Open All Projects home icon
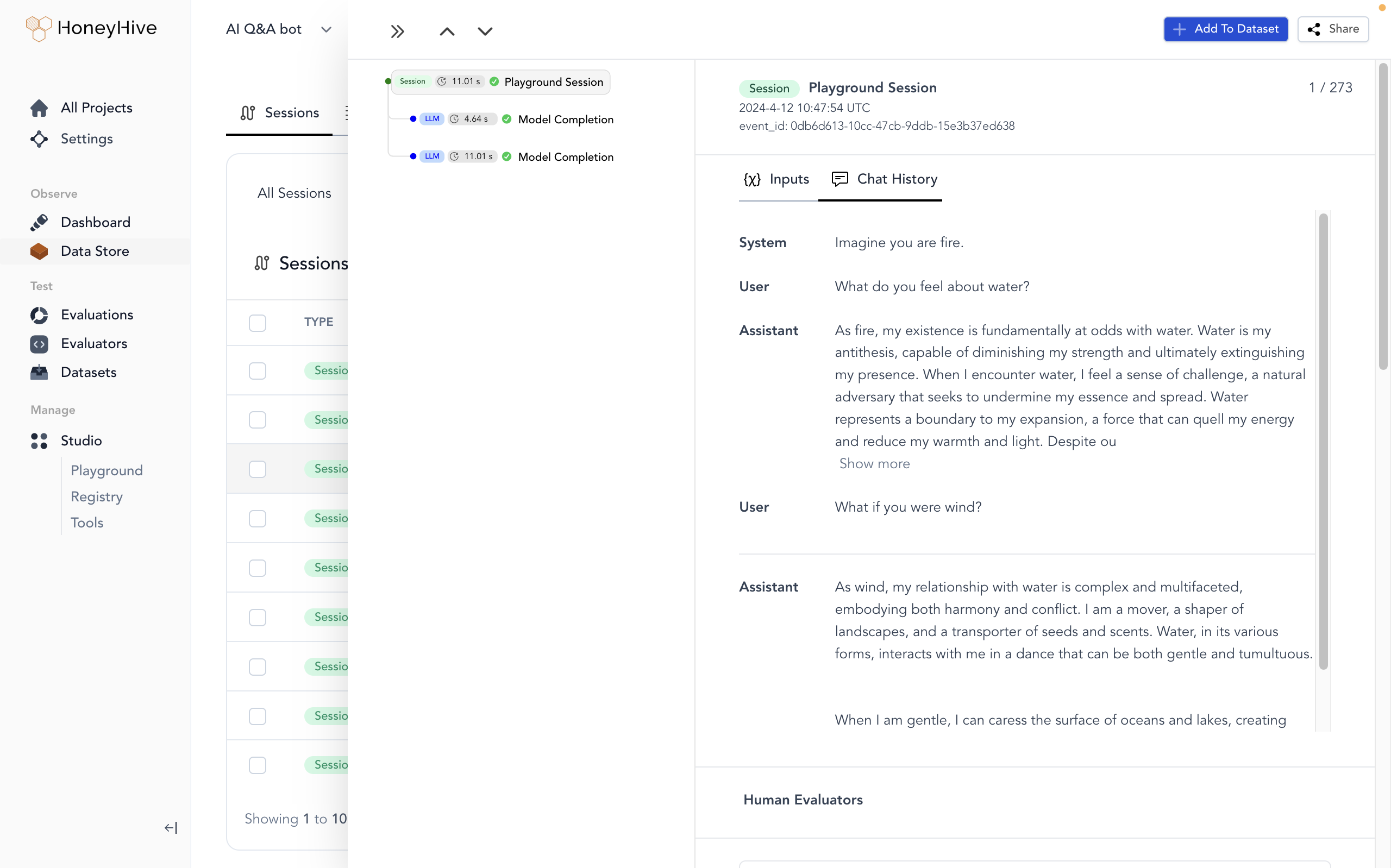Viewport: 1391px width, 868px height. pyautogui.click(x=39, y=108)
